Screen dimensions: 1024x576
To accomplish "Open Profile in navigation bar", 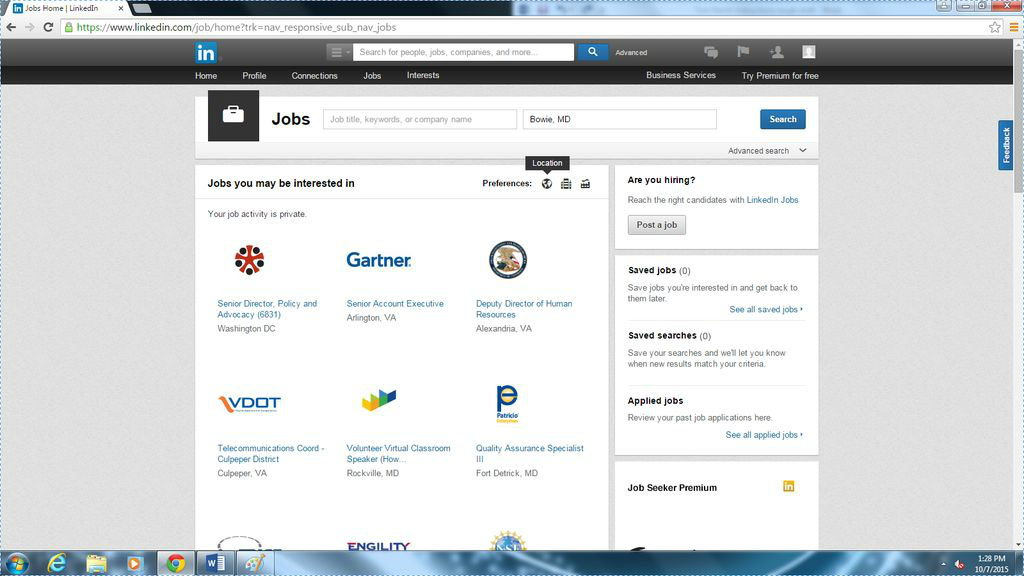I will pos(254,76).
